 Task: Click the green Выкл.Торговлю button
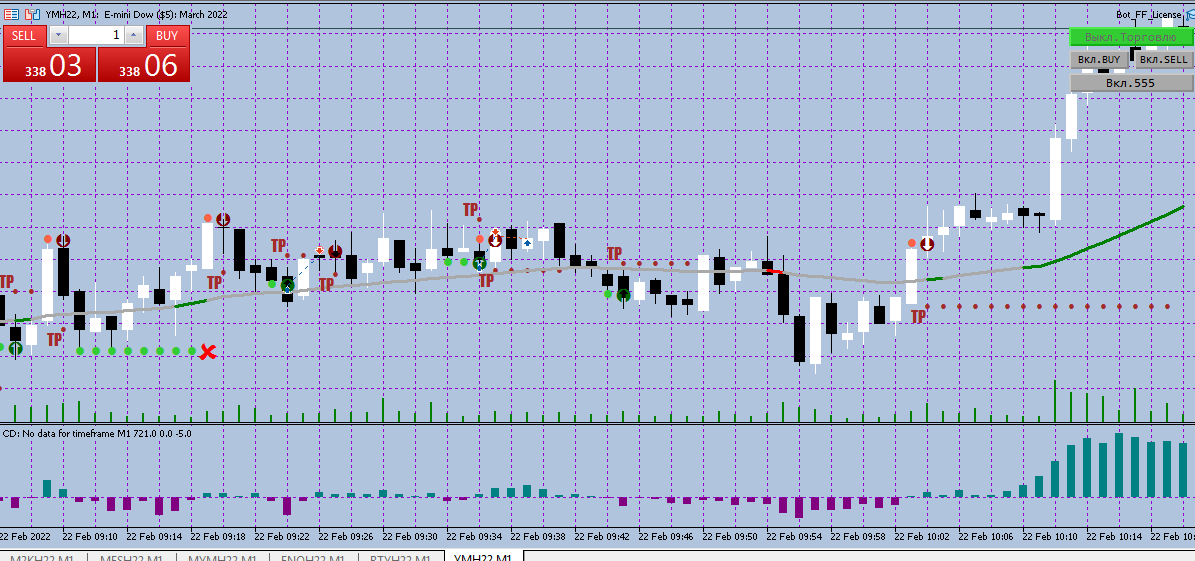point(1131,37)
